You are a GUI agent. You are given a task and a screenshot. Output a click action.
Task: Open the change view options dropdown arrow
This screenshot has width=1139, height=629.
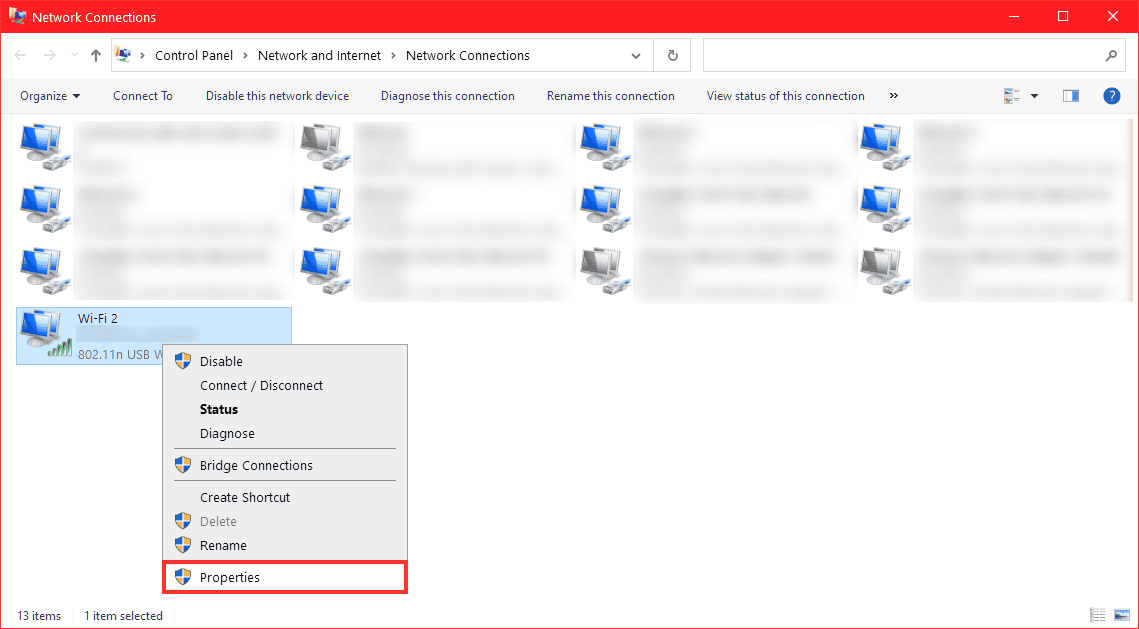point(1034,96)
